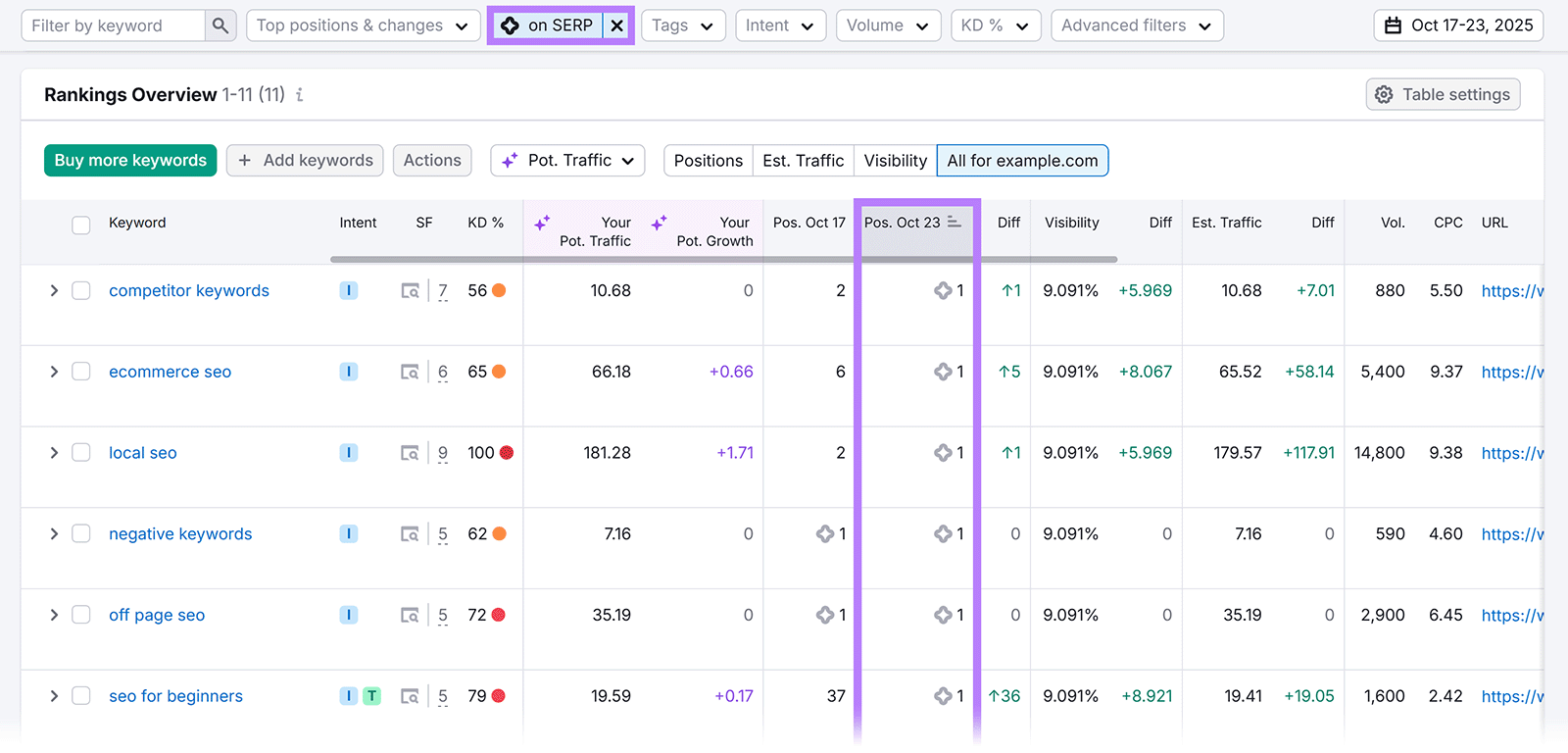Viewport: 1568px width, 753px height.
Task: Click the horizontal table scrollbar
Action: tap(723, 260)
